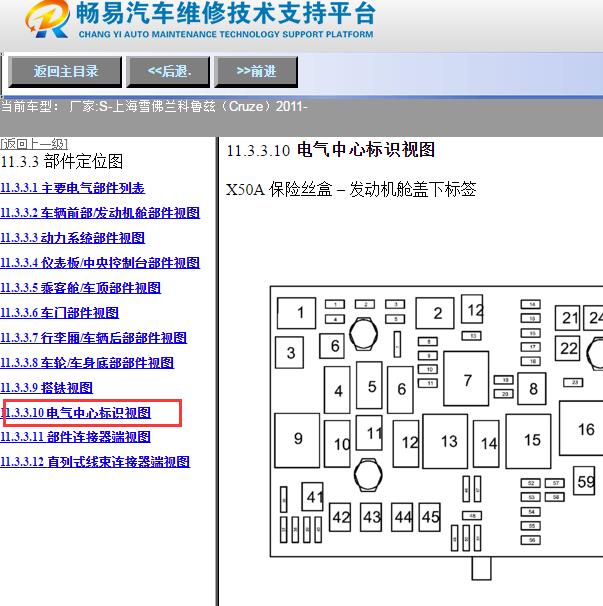Open 11.3.3.1 主要电气部件列表
This screenshot has height=606, width=603.
[x=73, y=188]
